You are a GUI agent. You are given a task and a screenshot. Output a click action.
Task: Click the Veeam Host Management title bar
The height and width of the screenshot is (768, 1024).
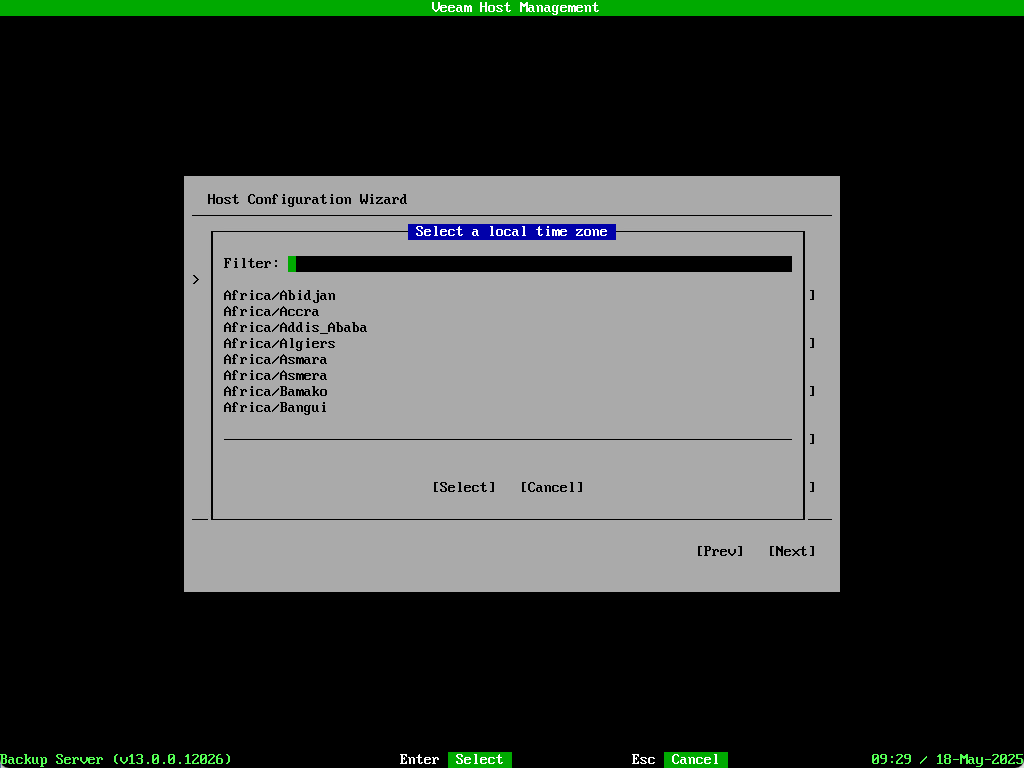point(512,8)
